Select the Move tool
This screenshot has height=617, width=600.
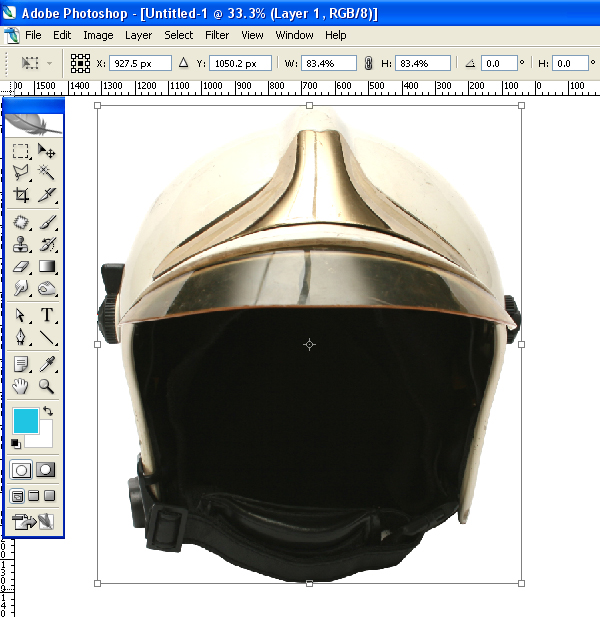coord(46,151)
